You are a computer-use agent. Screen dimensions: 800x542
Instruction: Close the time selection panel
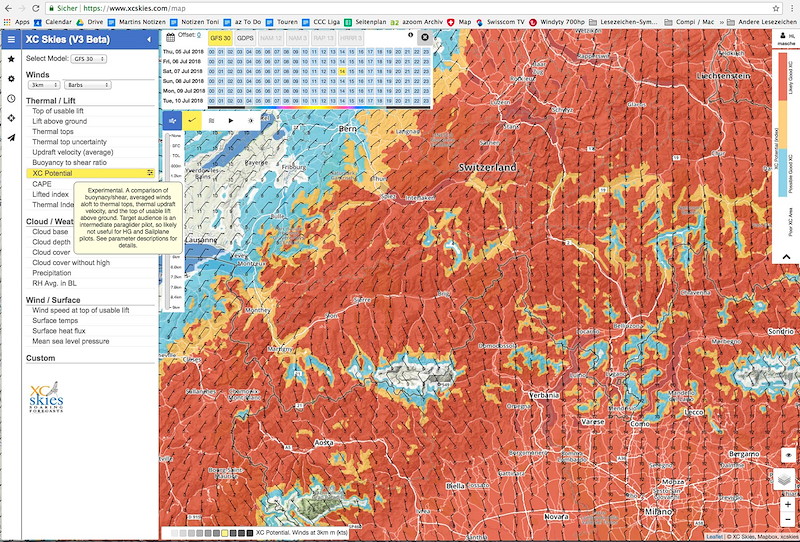[424, 37]
